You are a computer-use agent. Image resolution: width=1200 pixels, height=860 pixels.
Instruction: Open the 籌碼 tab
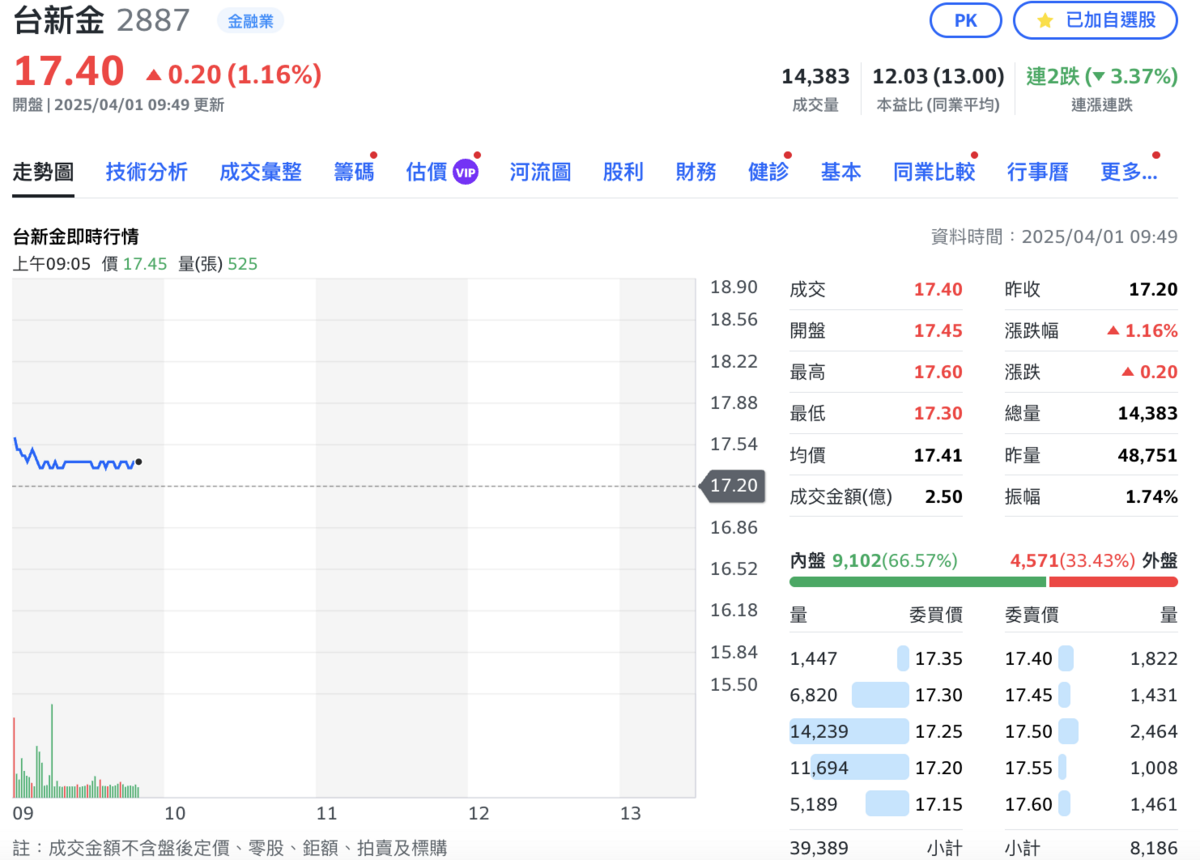point(354,172)
